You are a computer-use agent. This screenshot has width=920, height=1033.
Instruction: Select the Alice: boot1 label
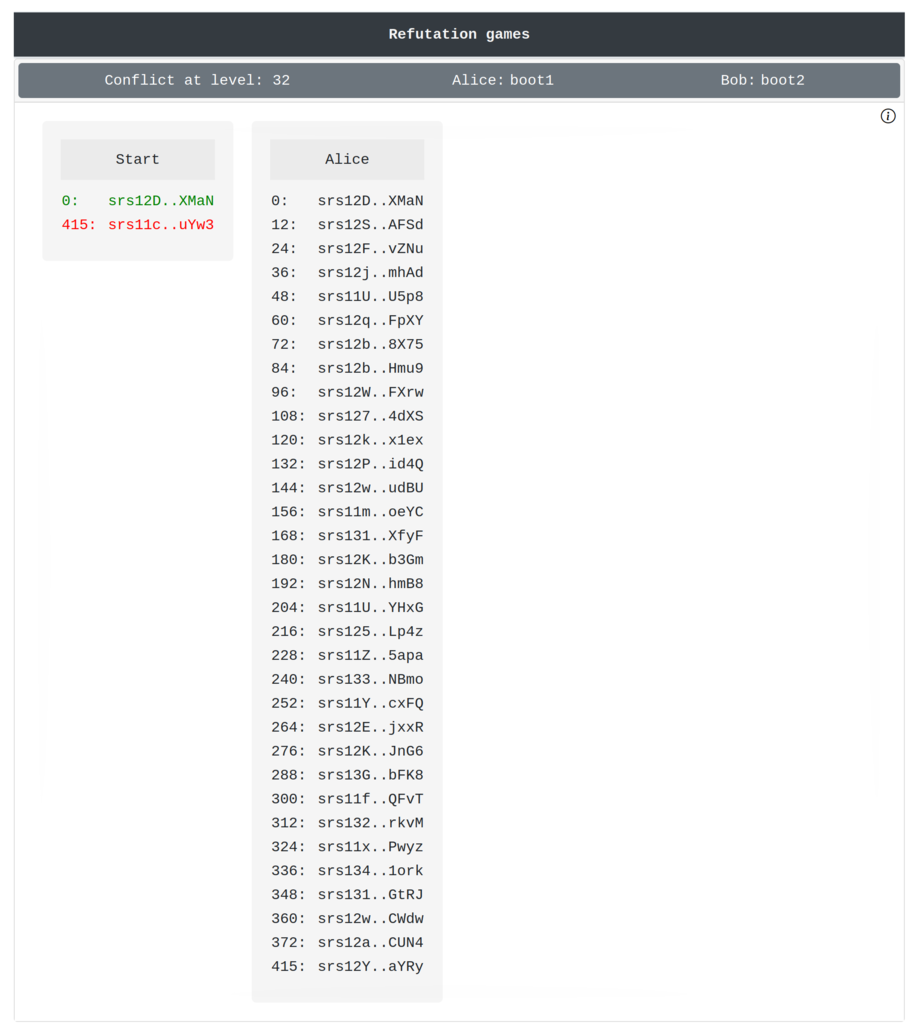click(502, 80)
